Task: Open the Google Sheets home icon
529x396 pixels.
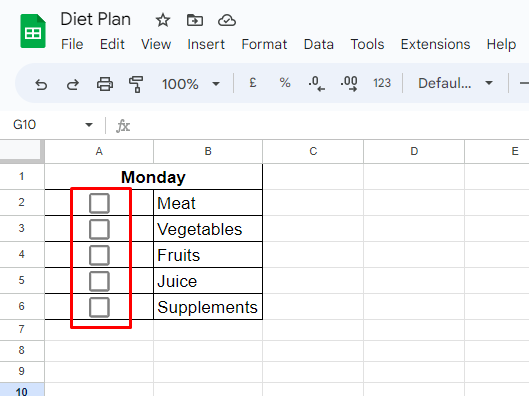Action: [x=33, y=31]
